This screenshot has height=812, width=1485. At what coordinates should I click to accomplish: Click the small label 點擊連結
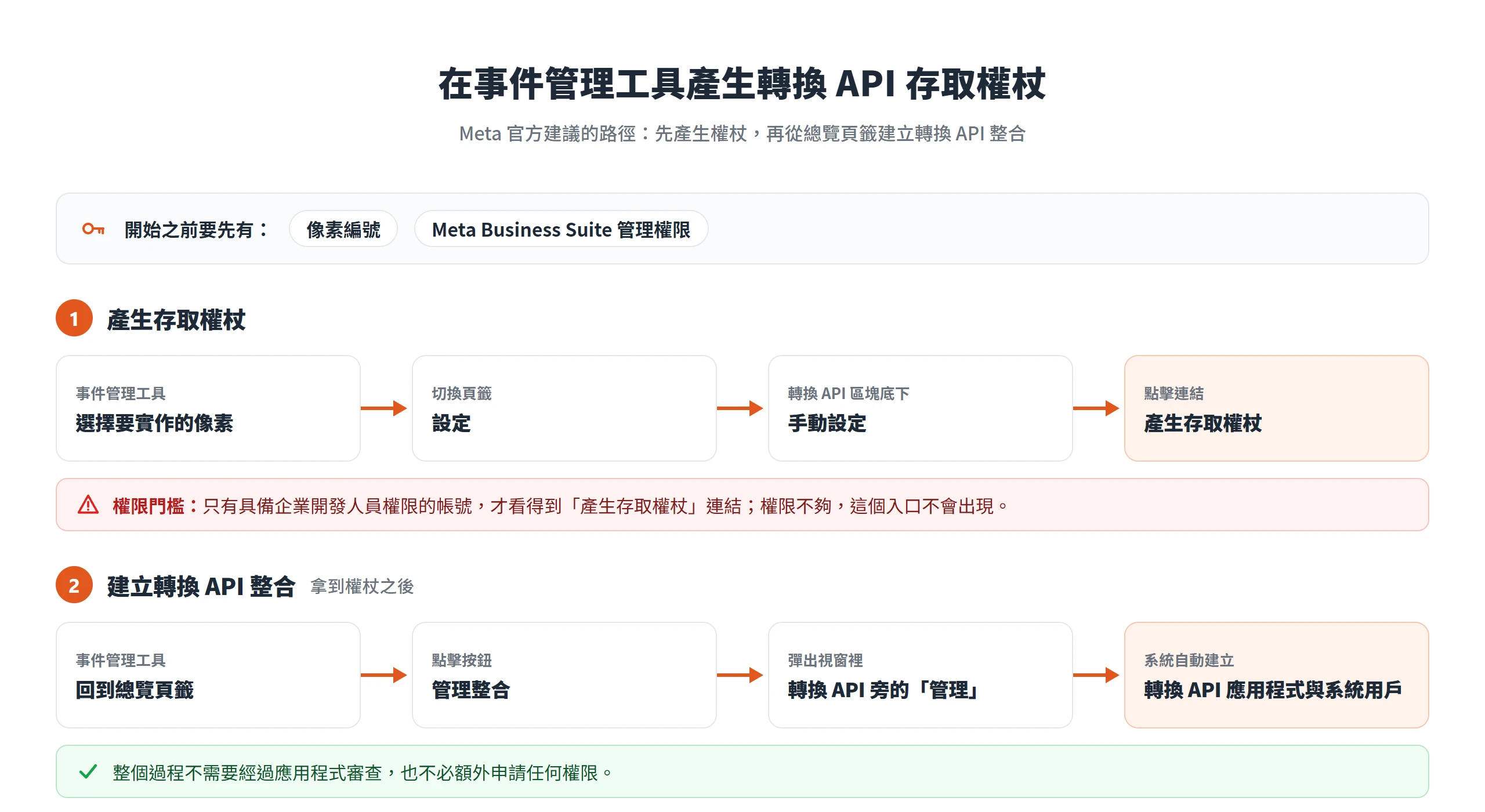(1174, 393)
